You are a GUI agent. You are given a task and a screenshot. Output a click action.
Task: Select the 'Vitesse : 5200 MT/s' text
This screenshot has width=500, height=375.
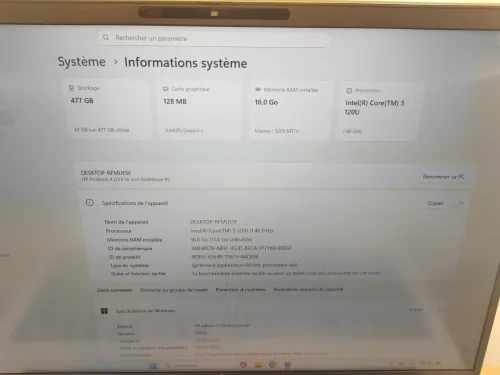[x=276, y=131]
